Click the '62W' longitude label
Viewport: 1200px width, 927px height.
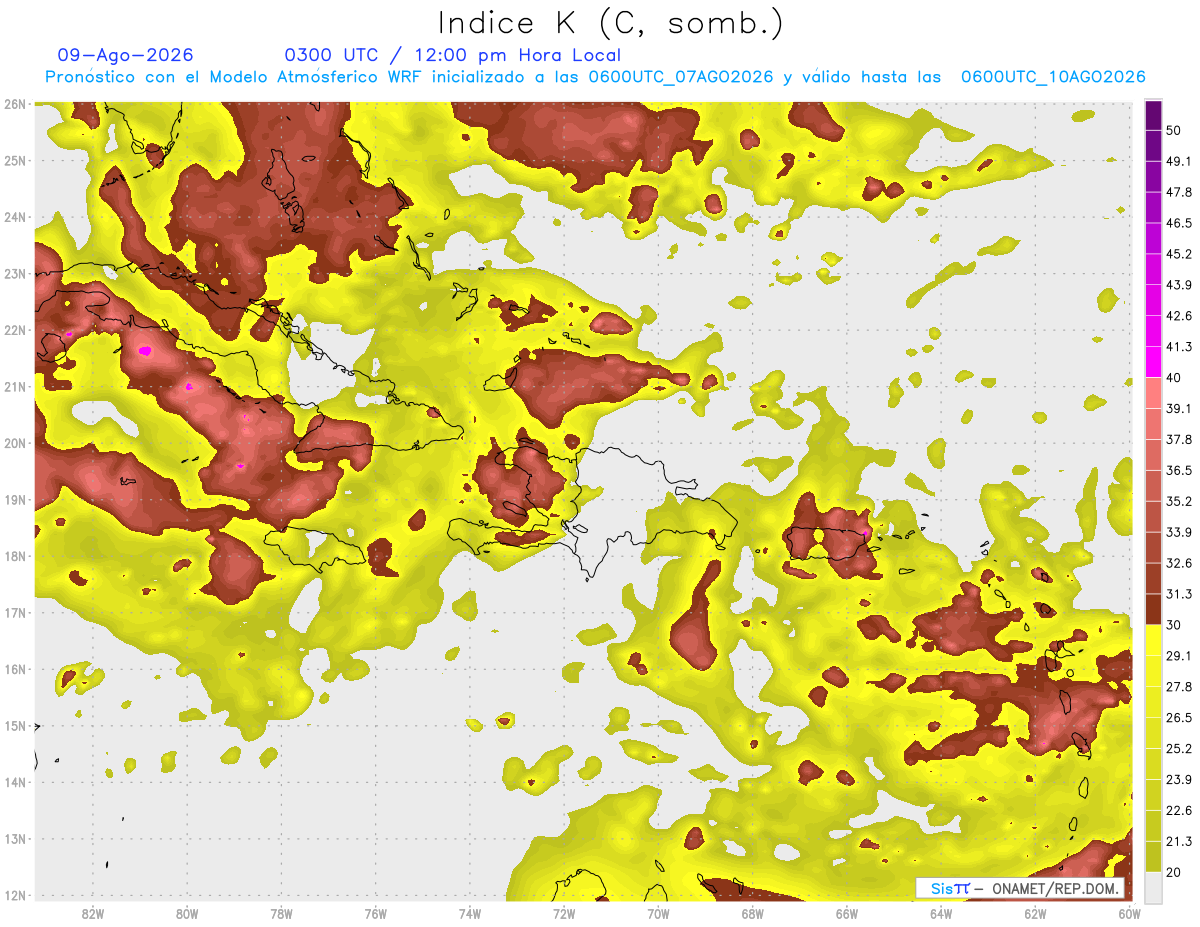[x=1035, y=914]
